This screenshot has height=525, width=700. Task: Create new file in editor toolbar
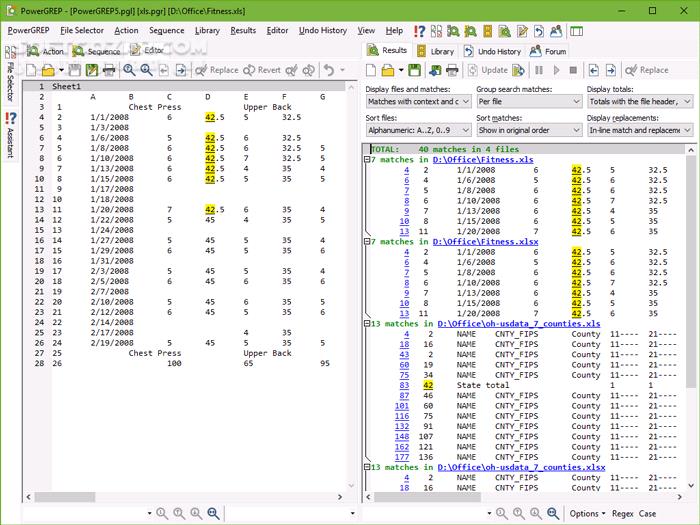(x=31, y=70)
